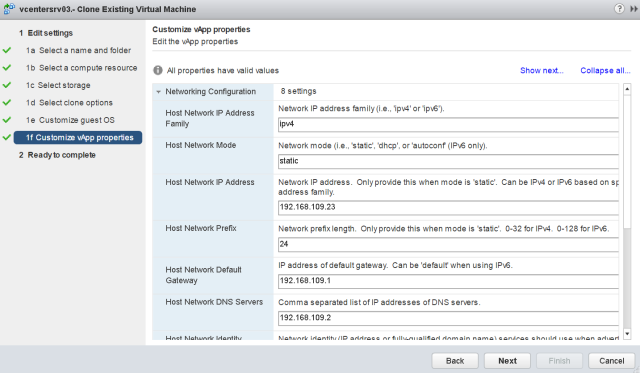Image resolution: width=640 pixels, height=373 pixels.
Task: Click the double-arrow expand icon in title bar
Action: pos(633,9)
